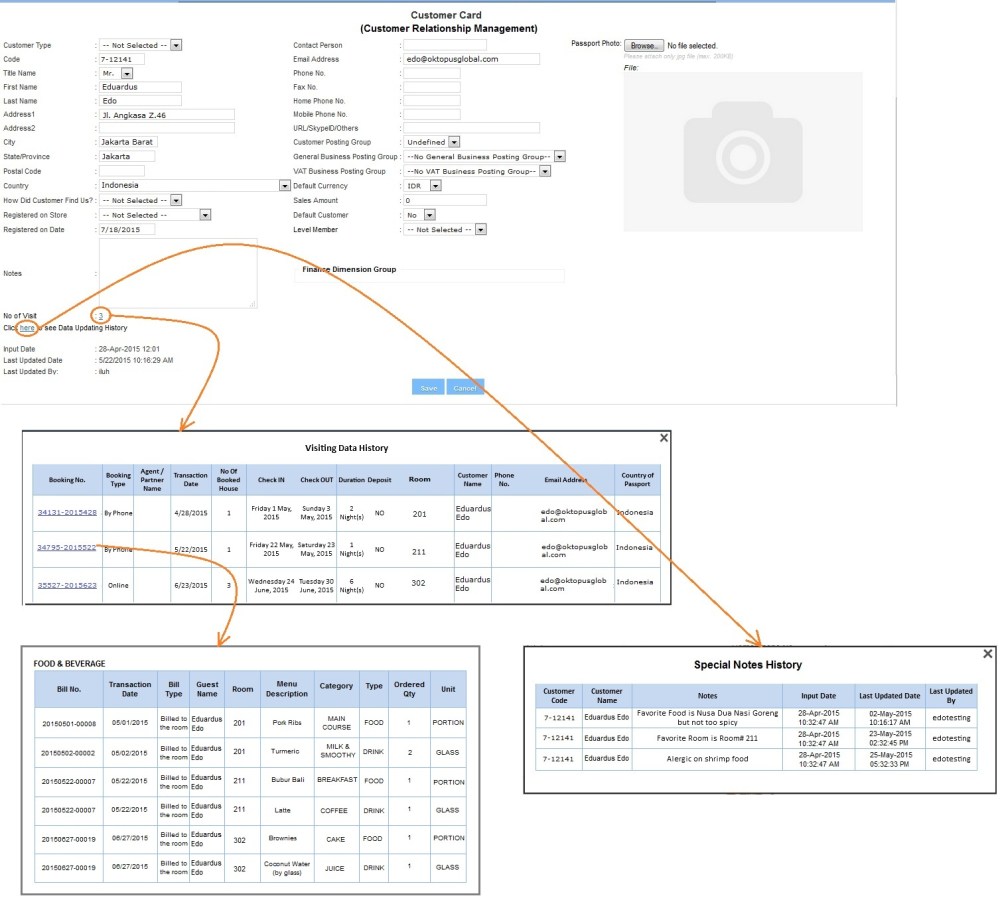Close the Visiting Data History popup
The height and width of the screenshot is (898, 1000).
coord(664,438)
